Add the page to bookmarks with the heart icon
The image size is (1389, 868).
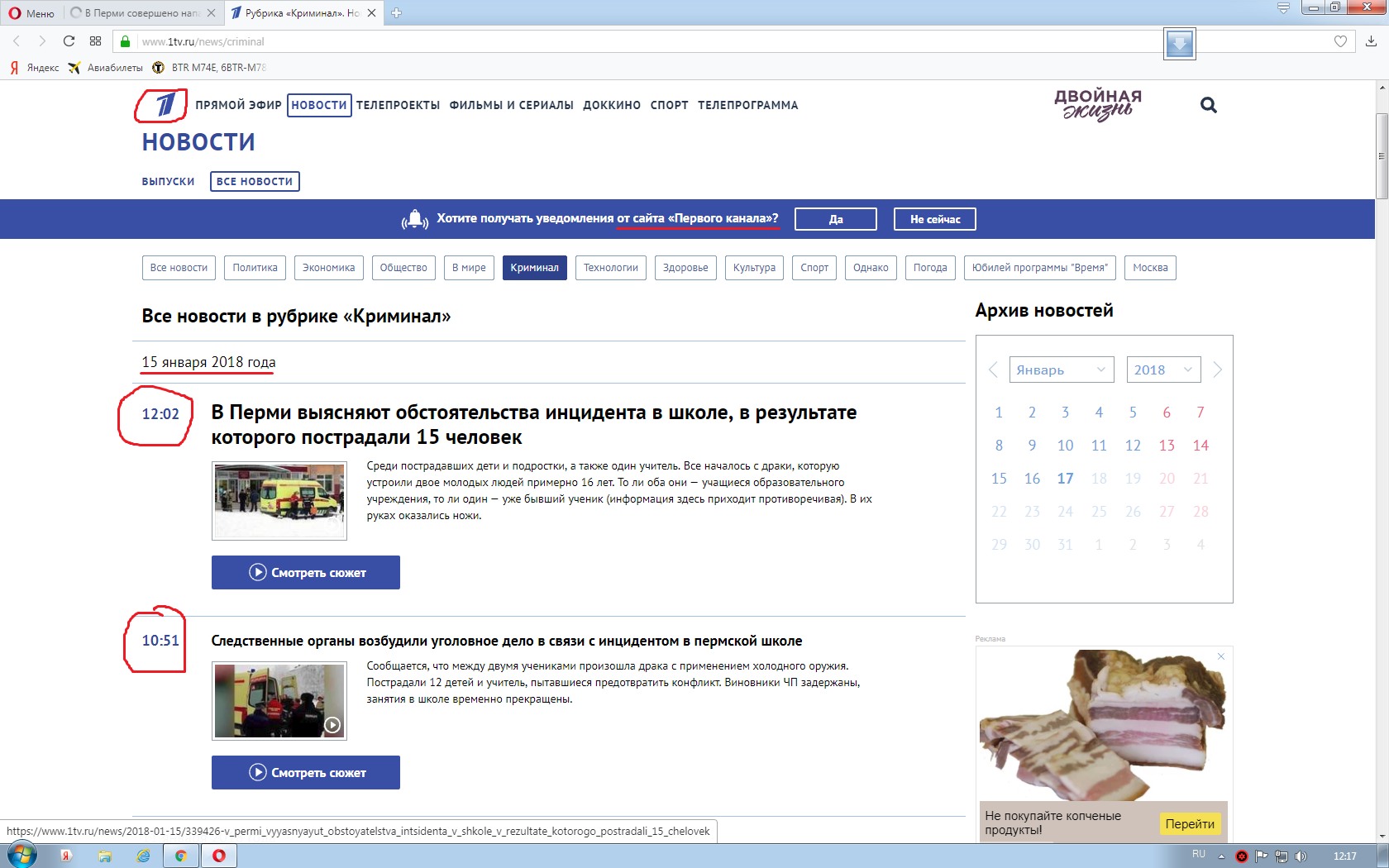coord(1340,41)
